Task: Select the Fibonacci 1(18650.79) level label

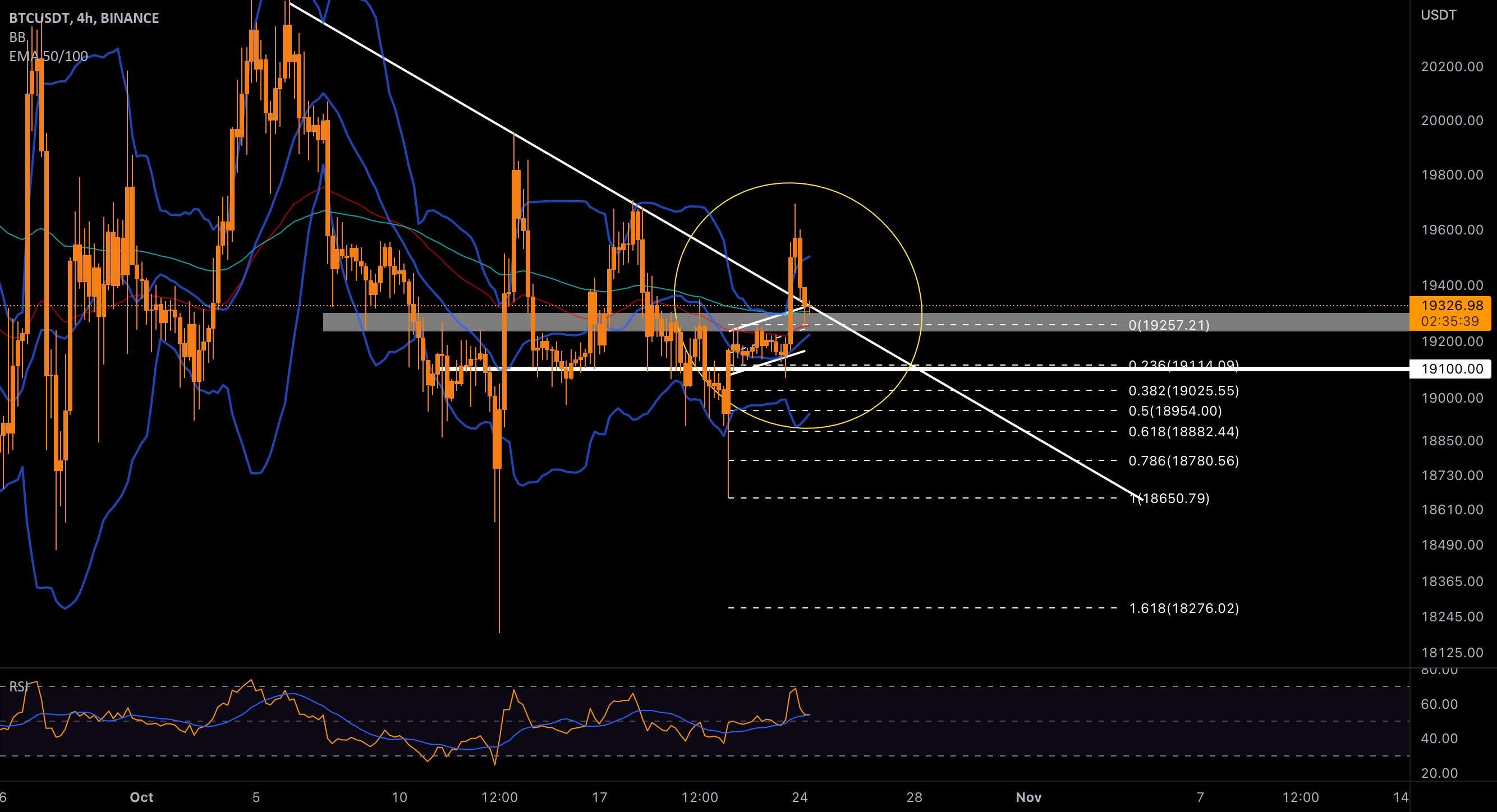Action: click(x=1170, y=499)
